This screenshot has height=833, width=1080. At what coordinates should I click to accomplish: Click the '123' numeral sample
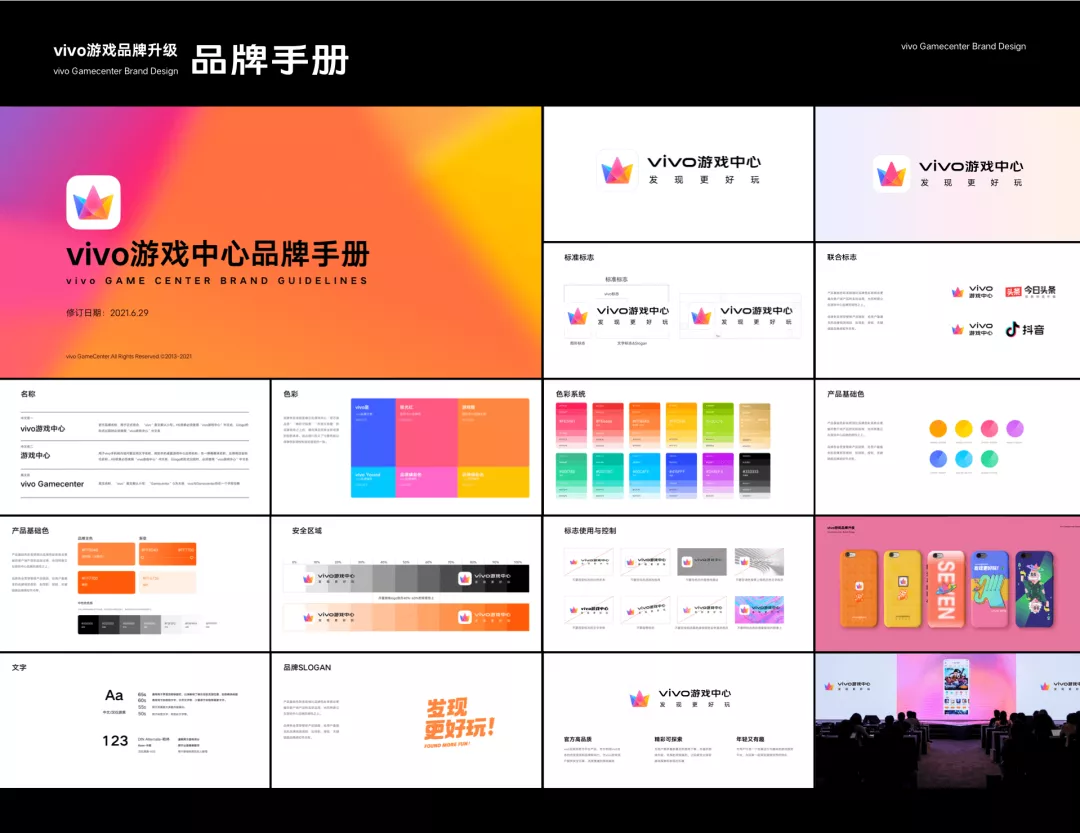tap(115, 741)
